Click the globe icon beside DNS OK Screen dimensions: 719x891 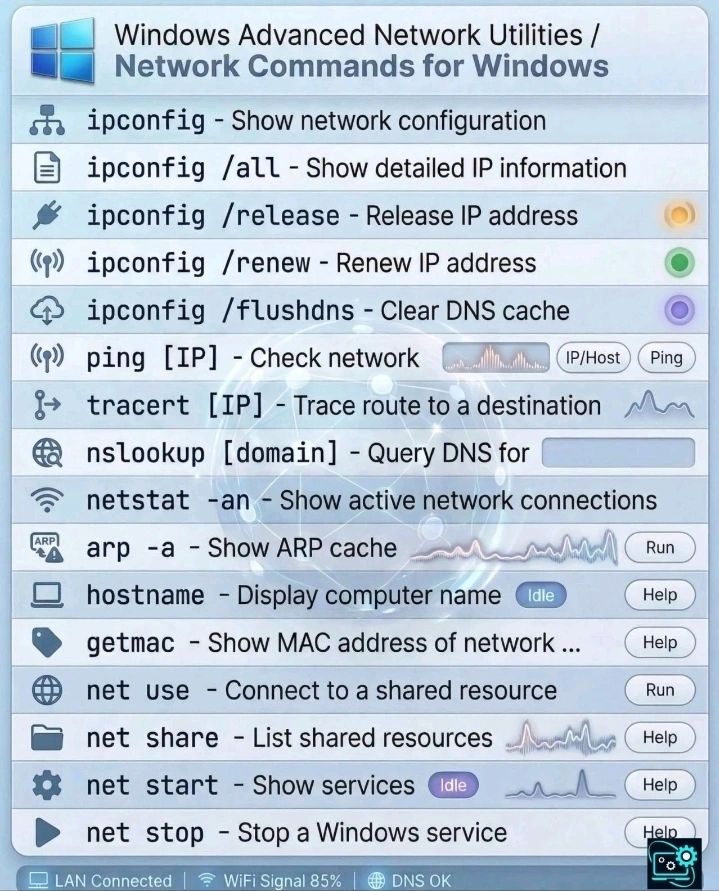tap(376, 880)
